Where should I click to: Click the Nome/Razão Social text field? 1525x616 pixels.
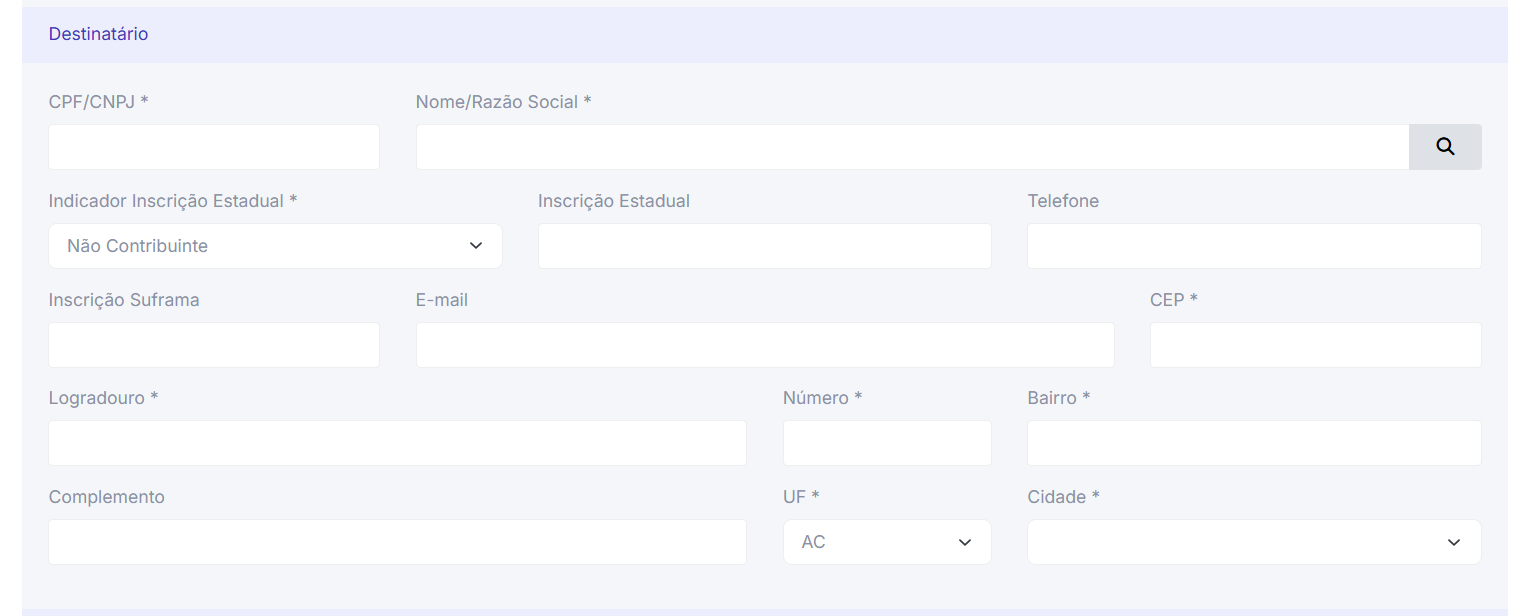tap(912, 147)
